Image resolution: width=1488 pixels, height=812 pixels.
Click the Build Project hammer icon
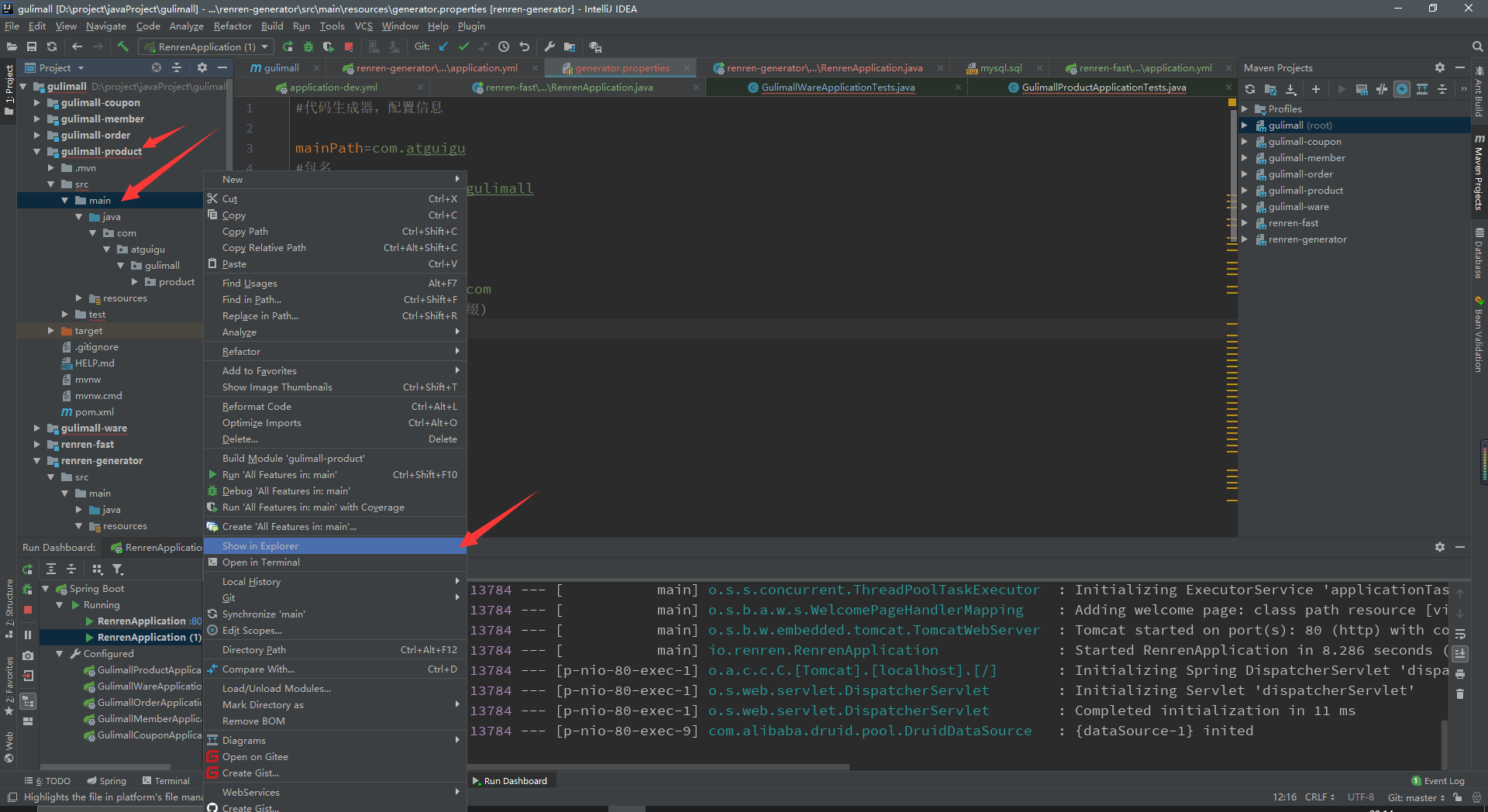(x=122, y=46)
